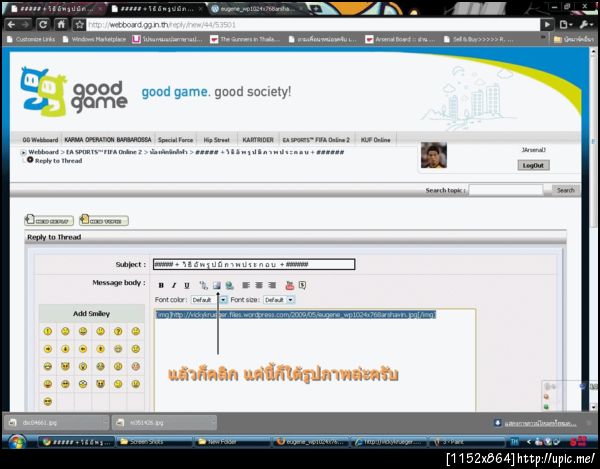600x469 pixels.
Task: Click the New Topic button
Action: coord(104,220)
